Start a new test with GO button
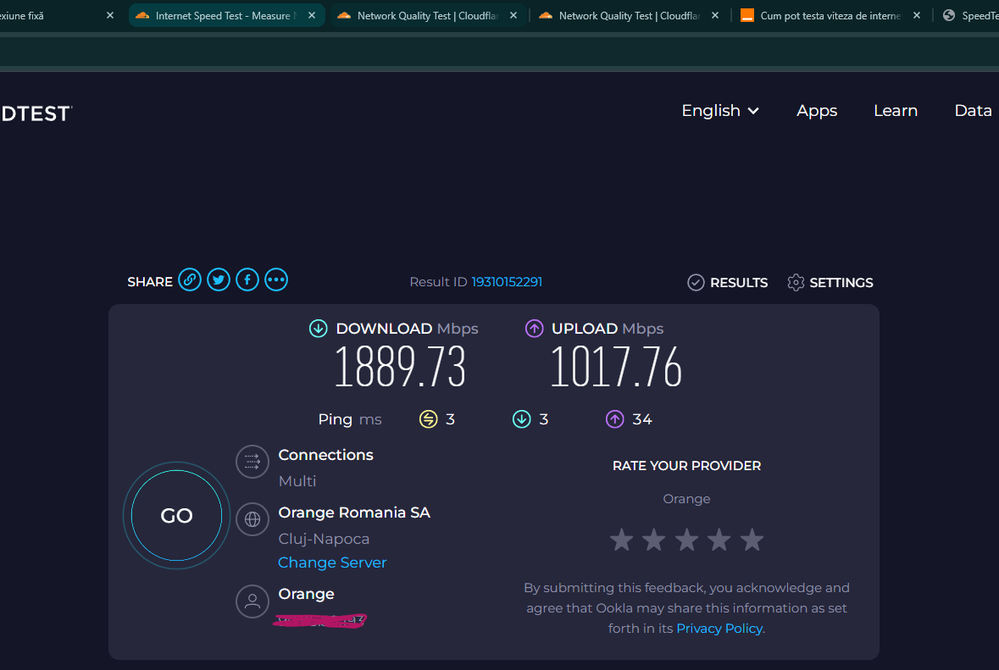This screenshot has height=670, width=999. coord(176,515)
